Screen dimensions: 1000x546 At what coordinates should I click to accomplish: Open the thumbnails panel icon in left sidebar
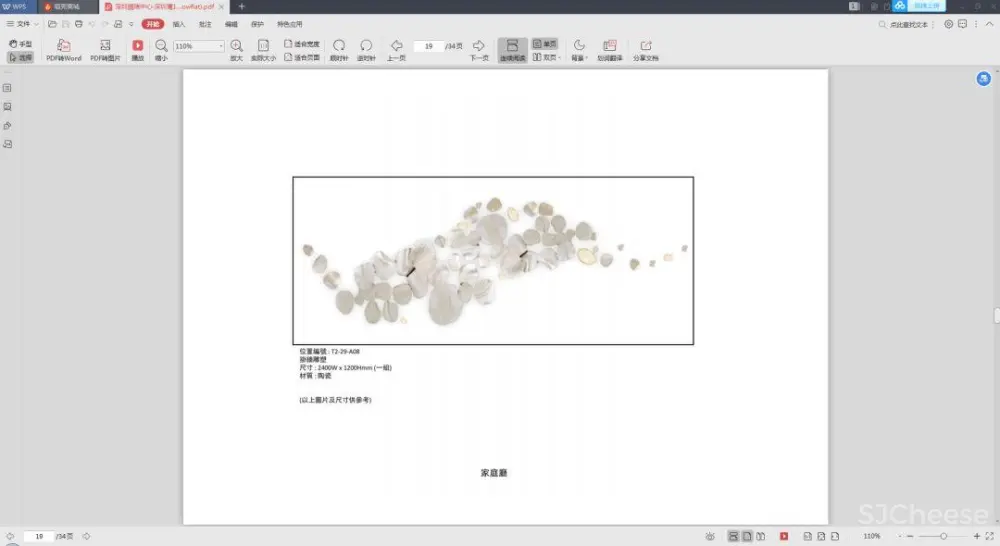(8, 107)
